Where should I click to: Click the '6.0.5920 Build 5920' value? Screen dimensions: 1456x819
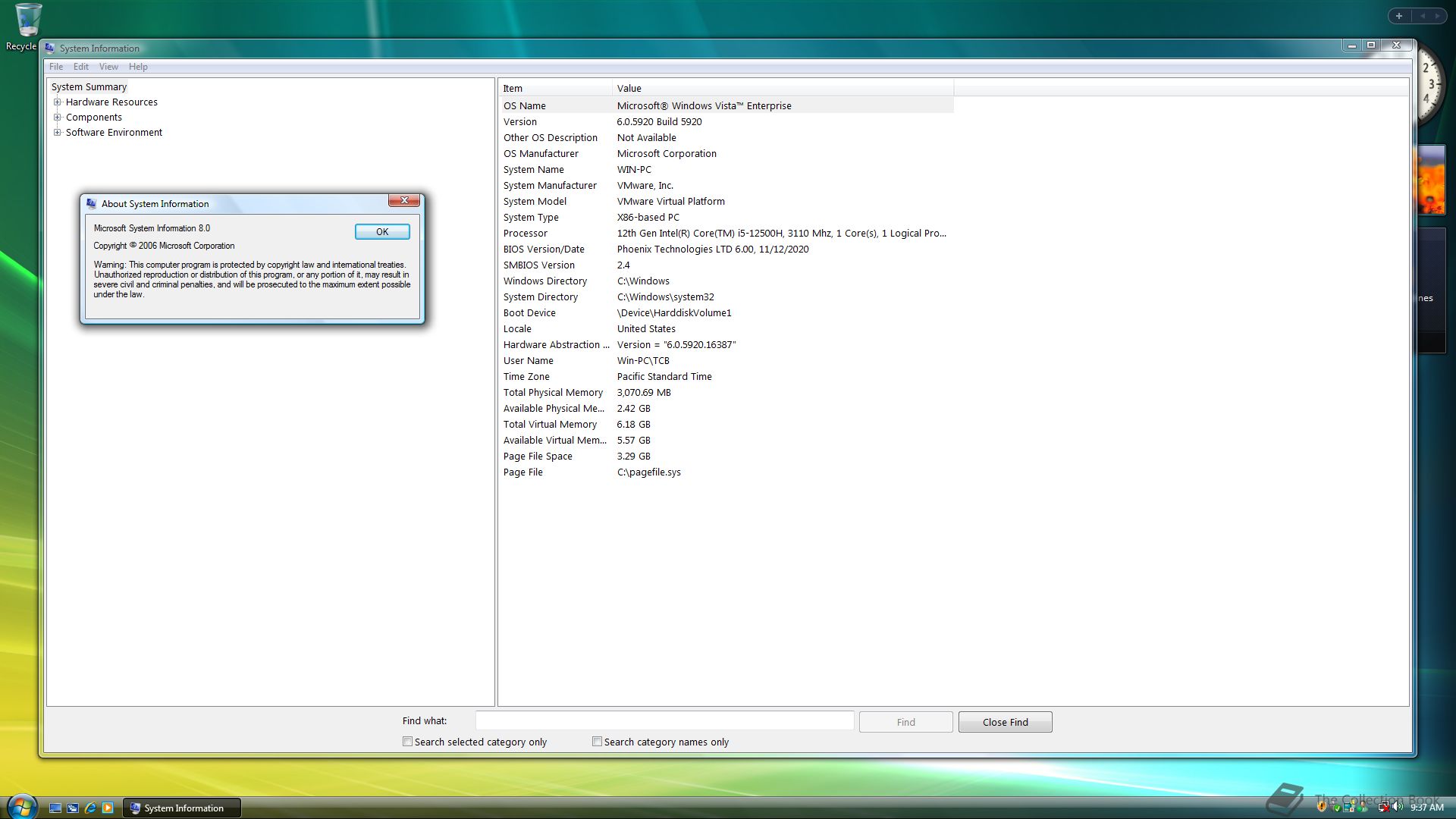659,121
